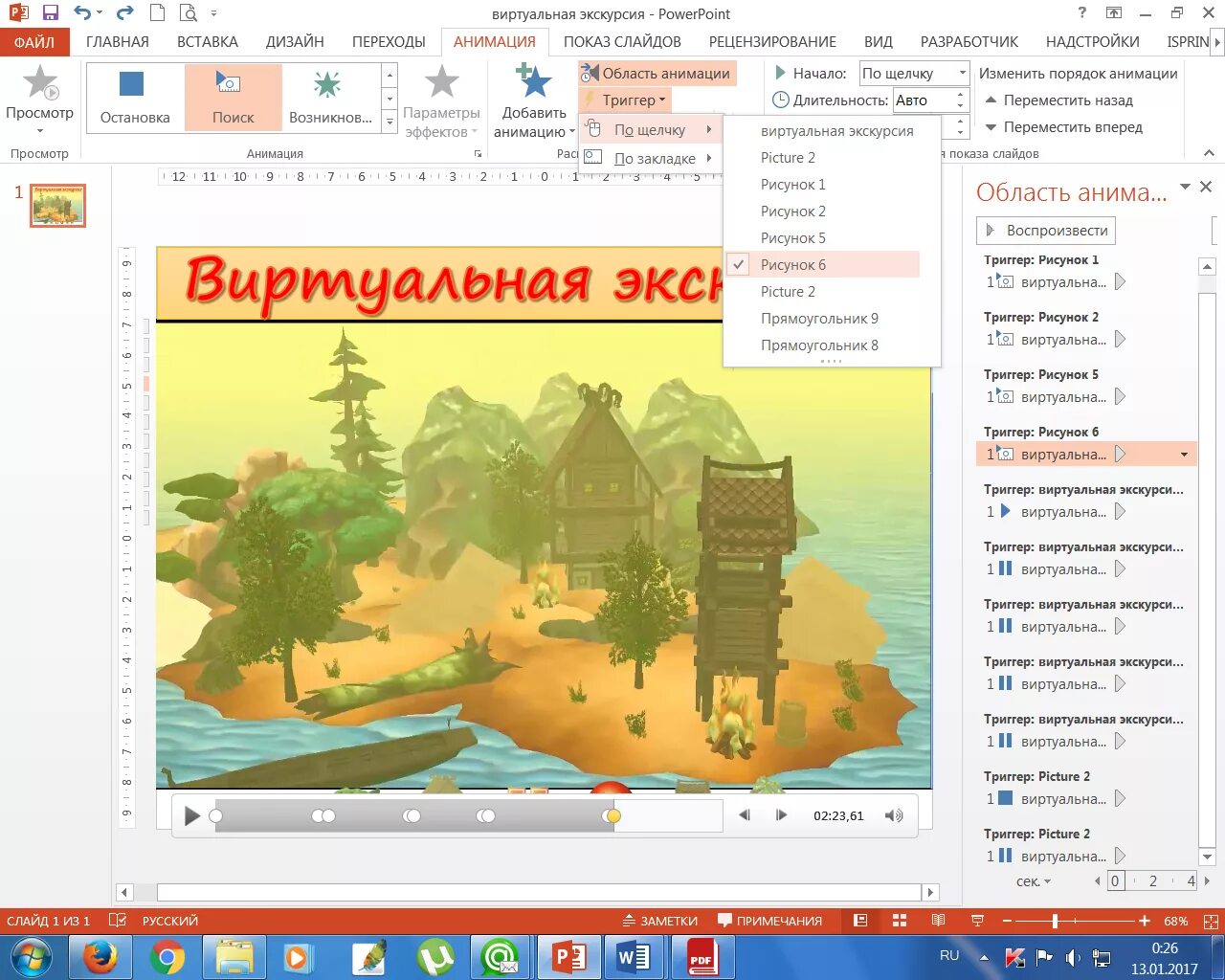Uncheck the 'Рисунок 6' trigger entry
The width and height of the screenshot is (1225, 980).
823,265
